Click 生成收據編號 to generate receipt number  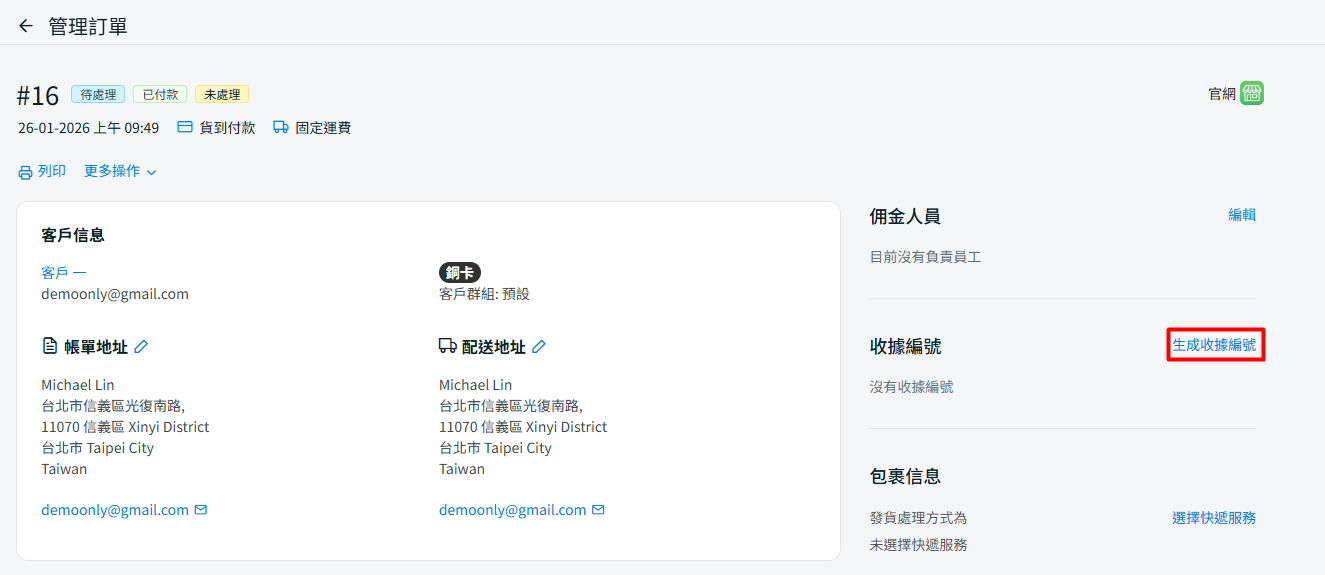click(1214, 345)
